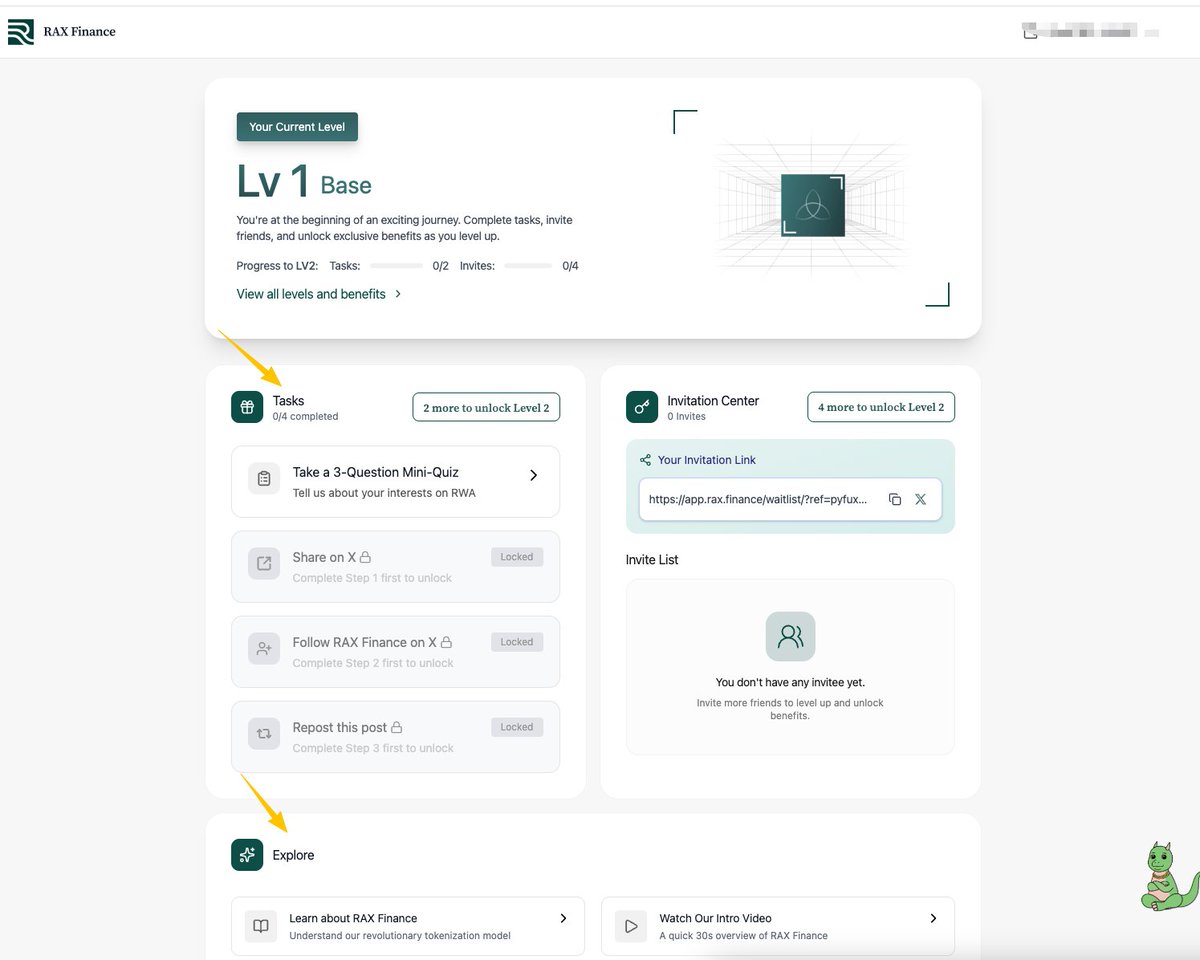
Task: Click the Tasks progress bar to LV2
Action: tap(397, 266)
